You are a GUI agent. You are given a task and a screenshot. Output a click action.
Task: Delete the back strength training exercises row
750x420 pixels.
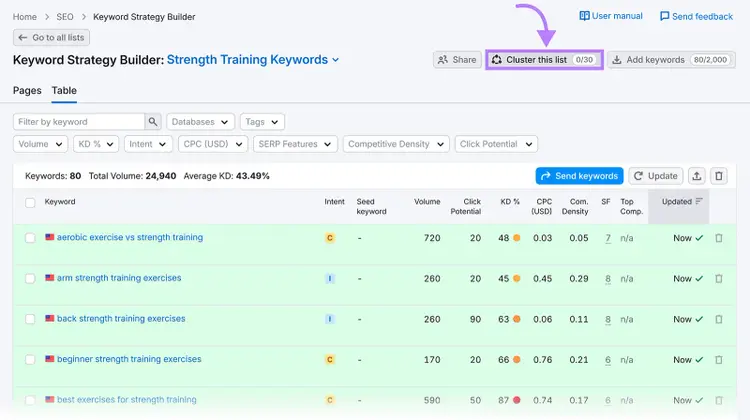[x=719, y=319]
